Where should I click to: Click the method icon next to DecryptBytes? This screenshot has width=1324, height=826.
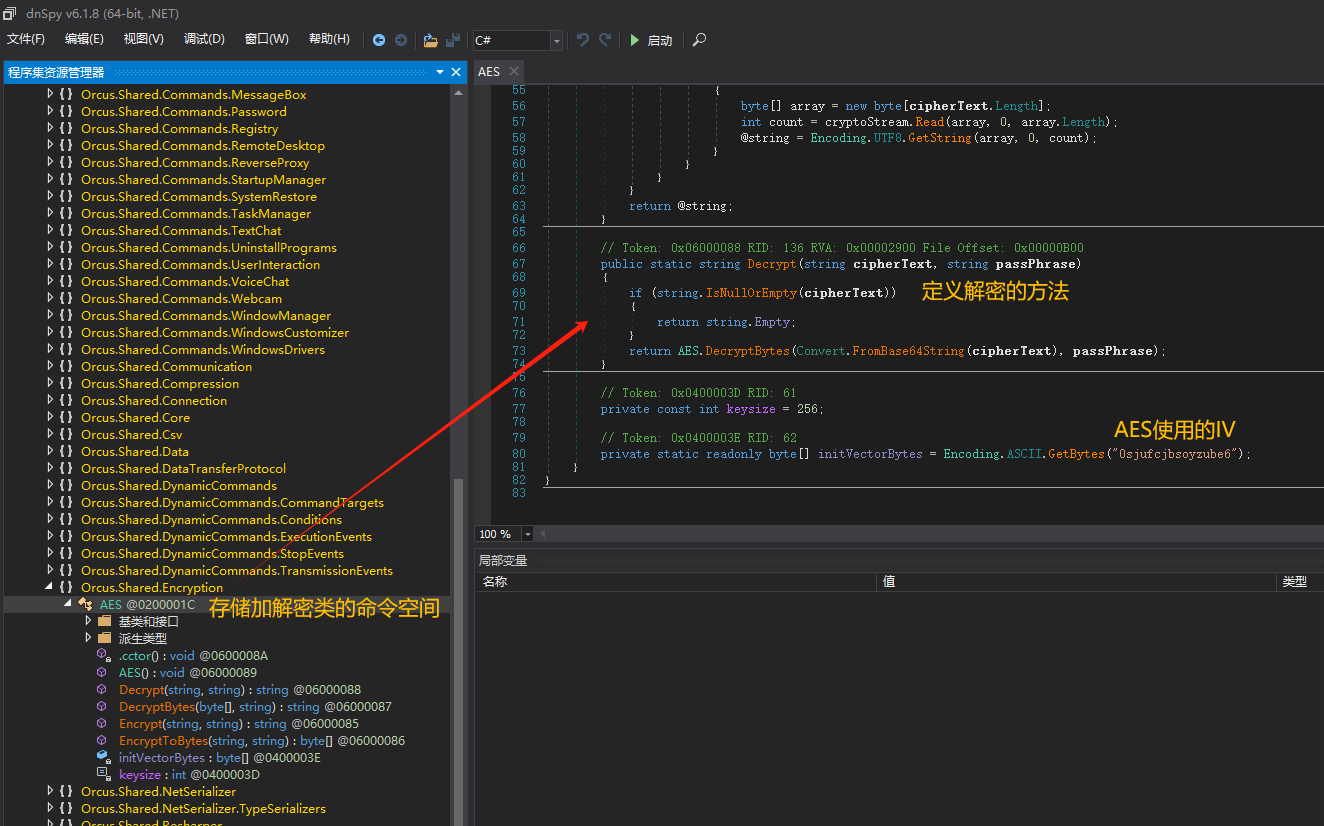click(x=103, y=706)
